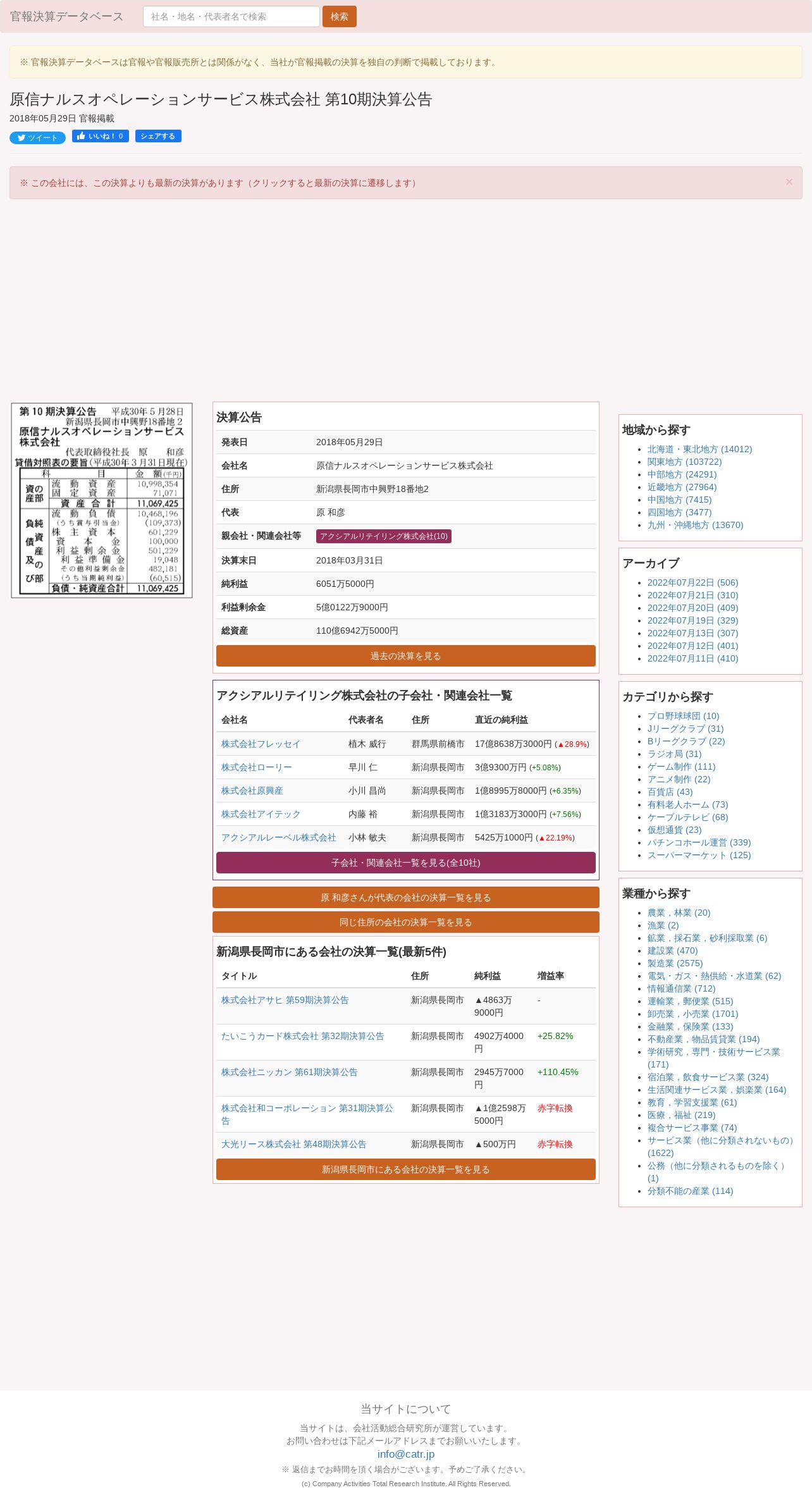The height and width of the screenshot is (1495, 812).
Task: Open industry 医療，福祉 (219)
Action: [681, 1115]
